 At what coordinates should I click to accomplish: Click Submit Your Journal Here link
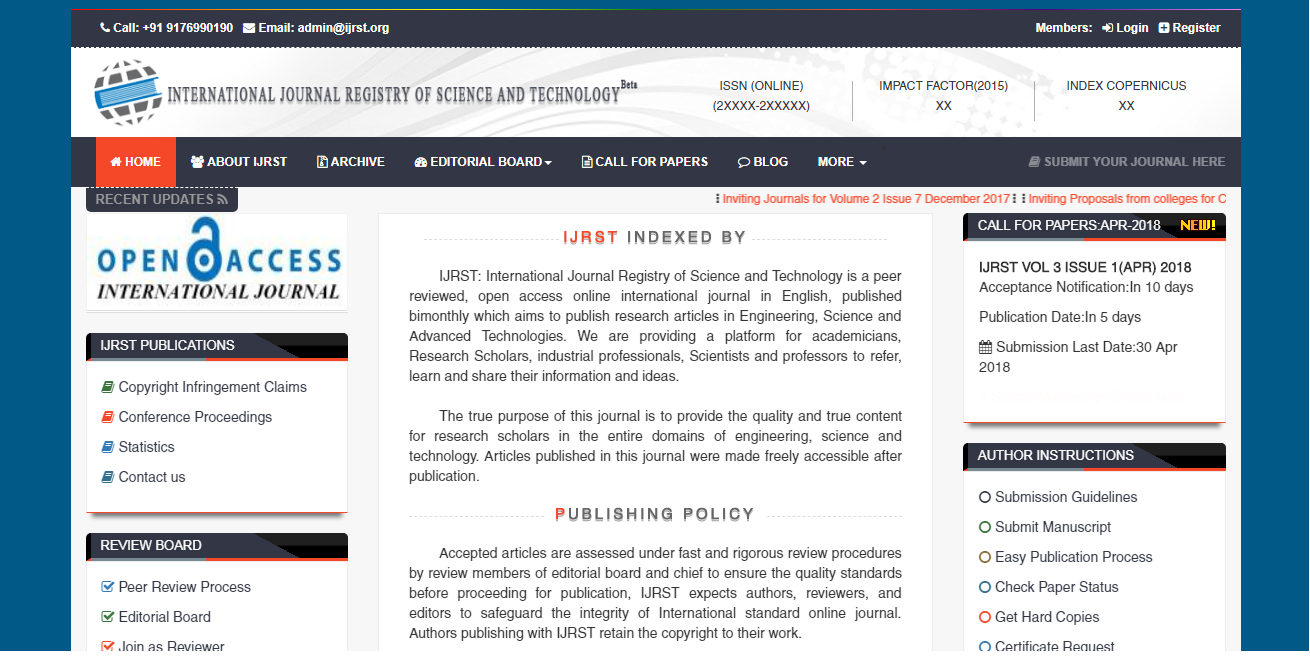coord(1127,162)
